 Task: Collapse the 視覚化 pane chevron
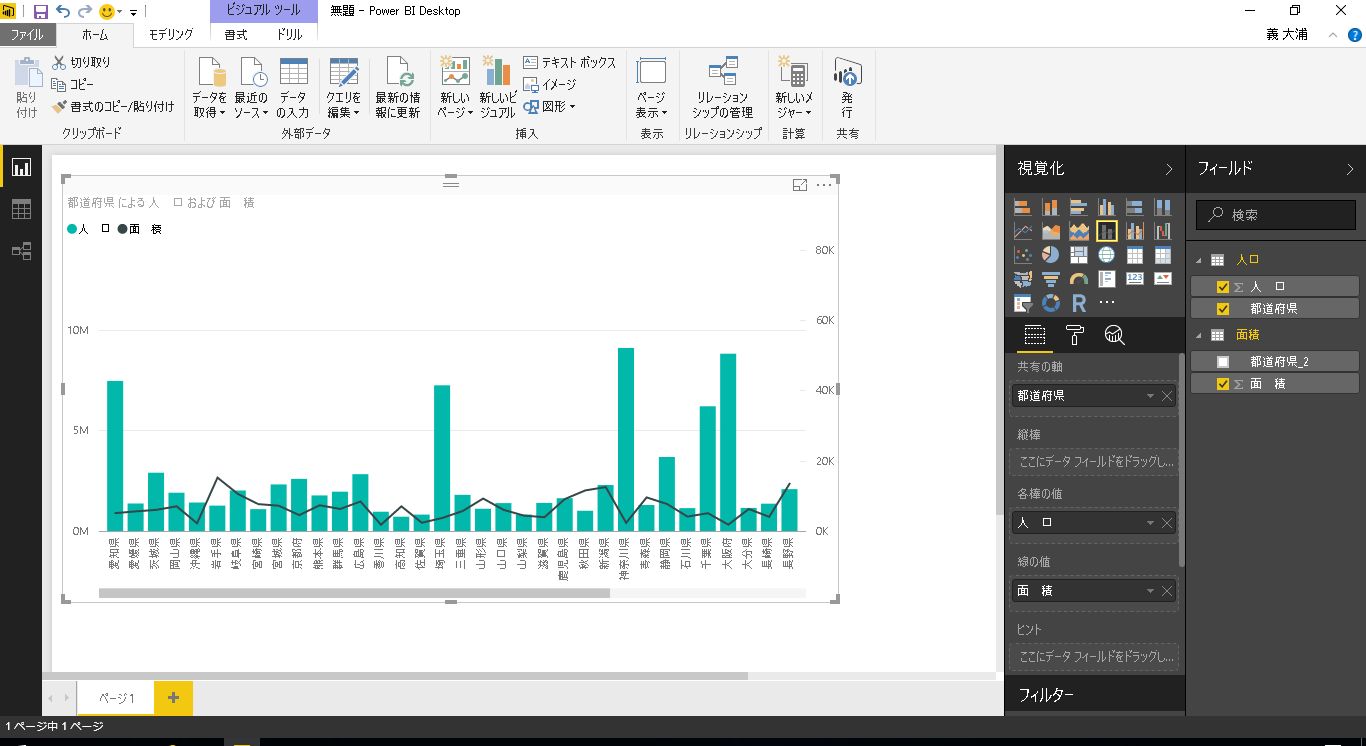point(1169,169)
